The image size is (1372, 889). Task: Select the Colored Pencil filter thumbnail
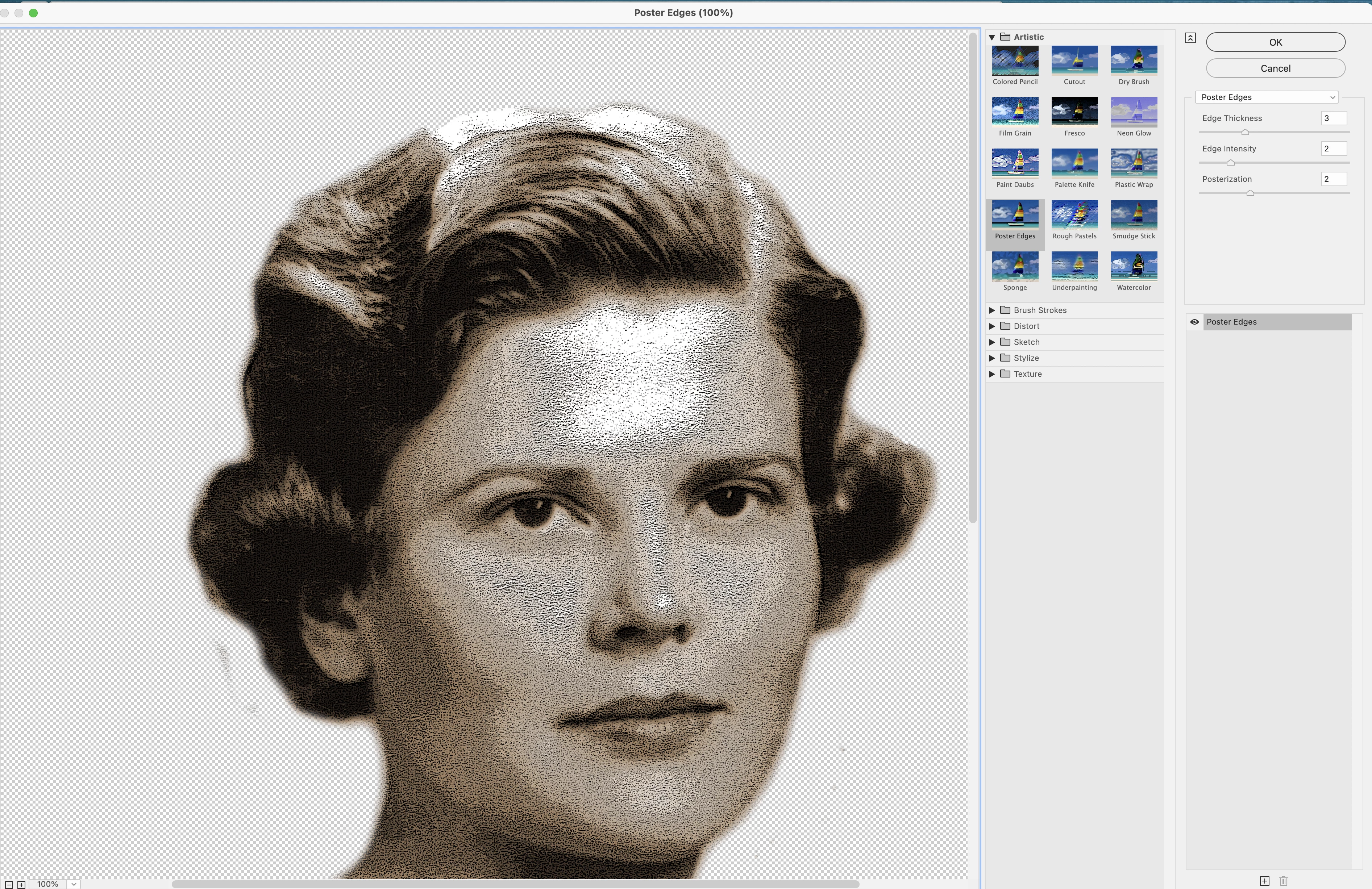coord(1015,61)
